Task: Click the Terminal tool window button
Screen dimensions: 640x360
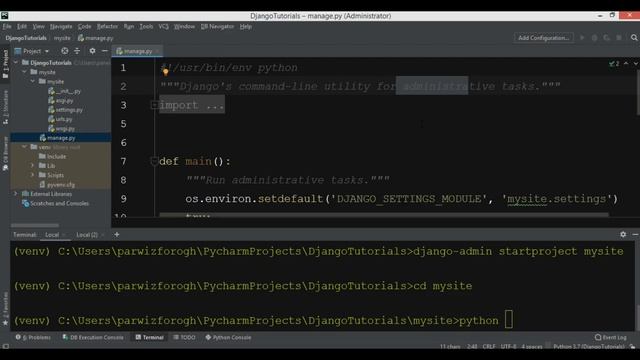Action: pos(149,337)
